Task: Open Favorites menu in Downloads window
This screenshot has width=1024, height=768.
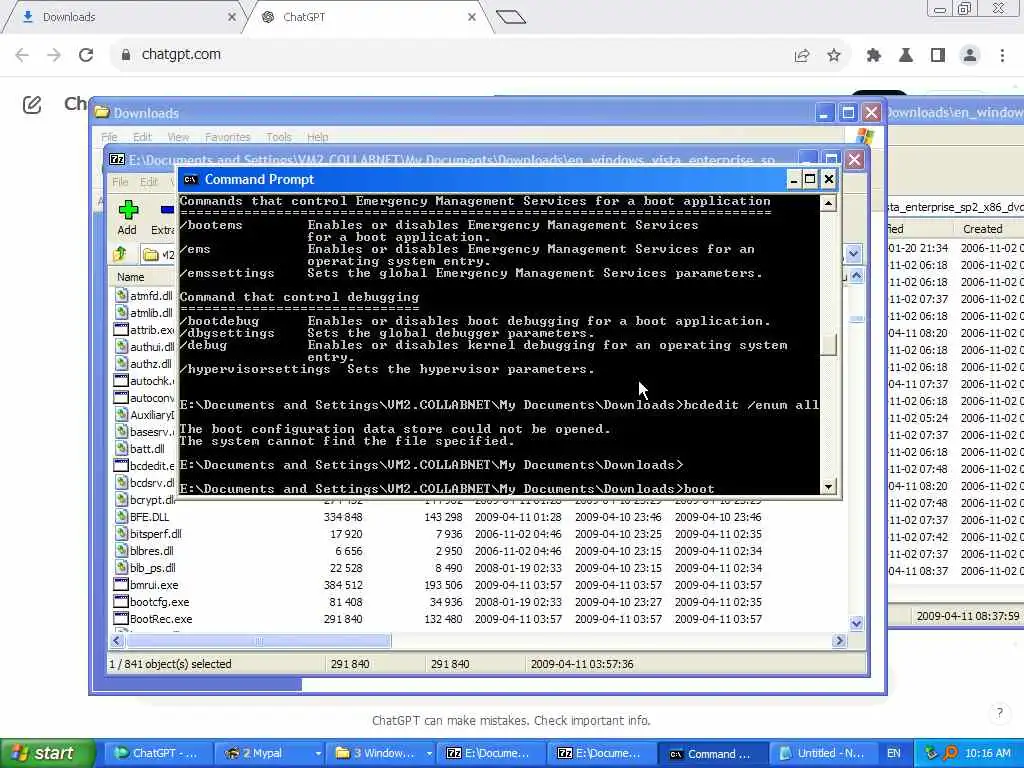Action: (227, 137)
